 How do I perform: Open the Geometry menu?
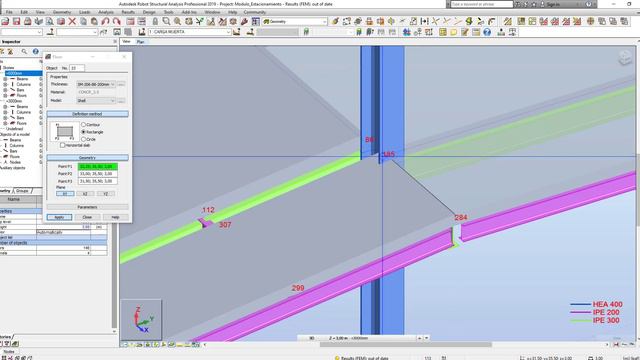[62, 12]
